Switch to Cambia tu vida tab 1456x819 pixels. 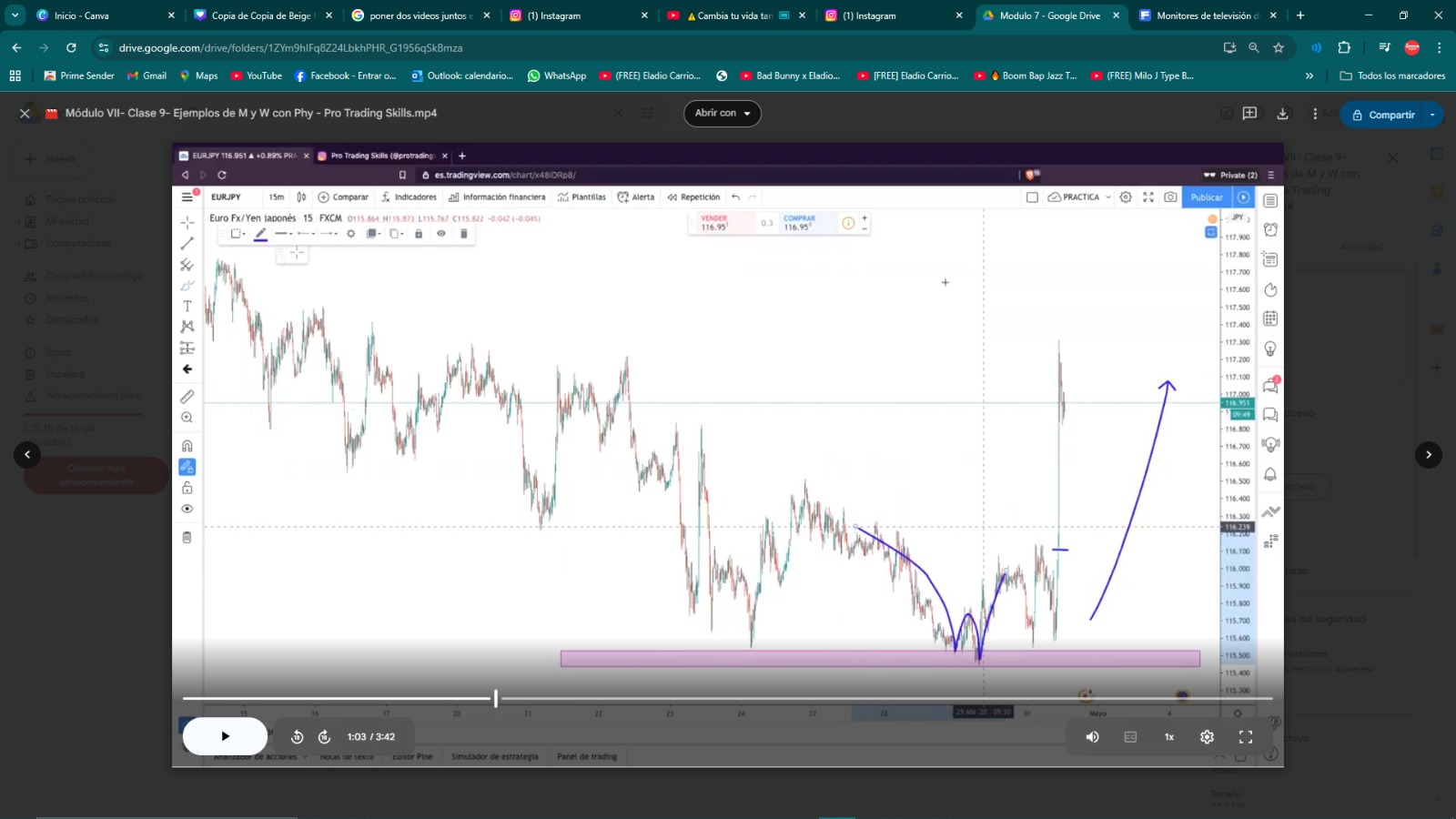click(x=735, y=15)
